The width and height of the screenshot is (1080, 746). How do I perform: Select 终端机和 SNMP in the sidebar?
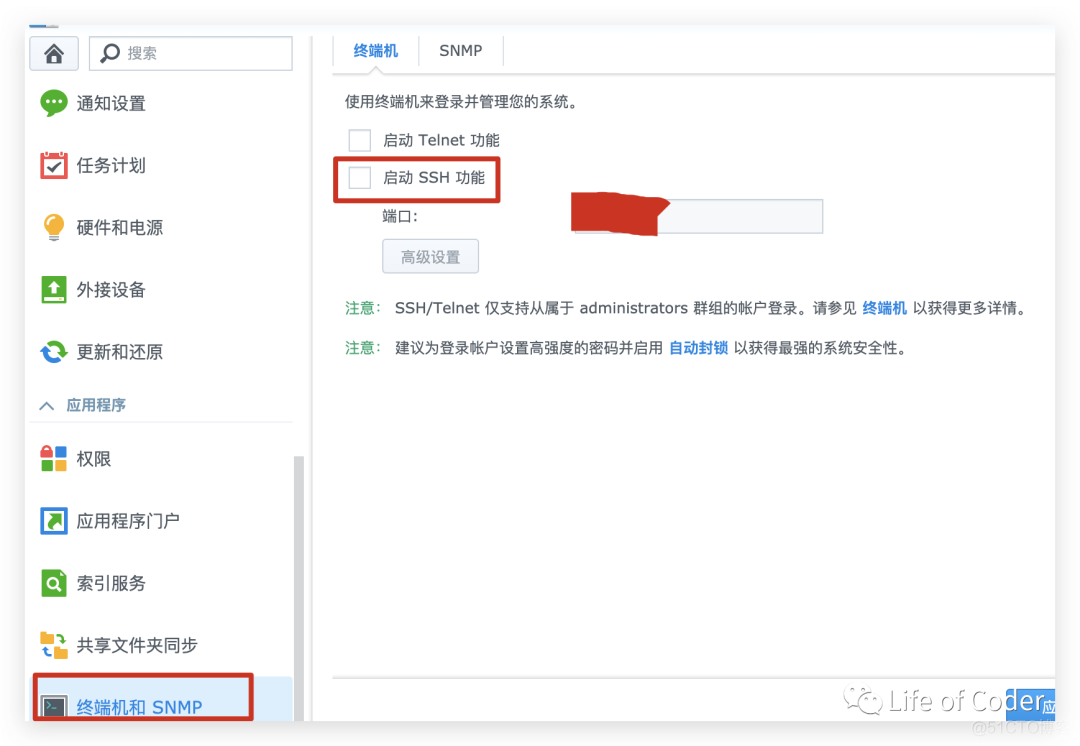[140, 706]
